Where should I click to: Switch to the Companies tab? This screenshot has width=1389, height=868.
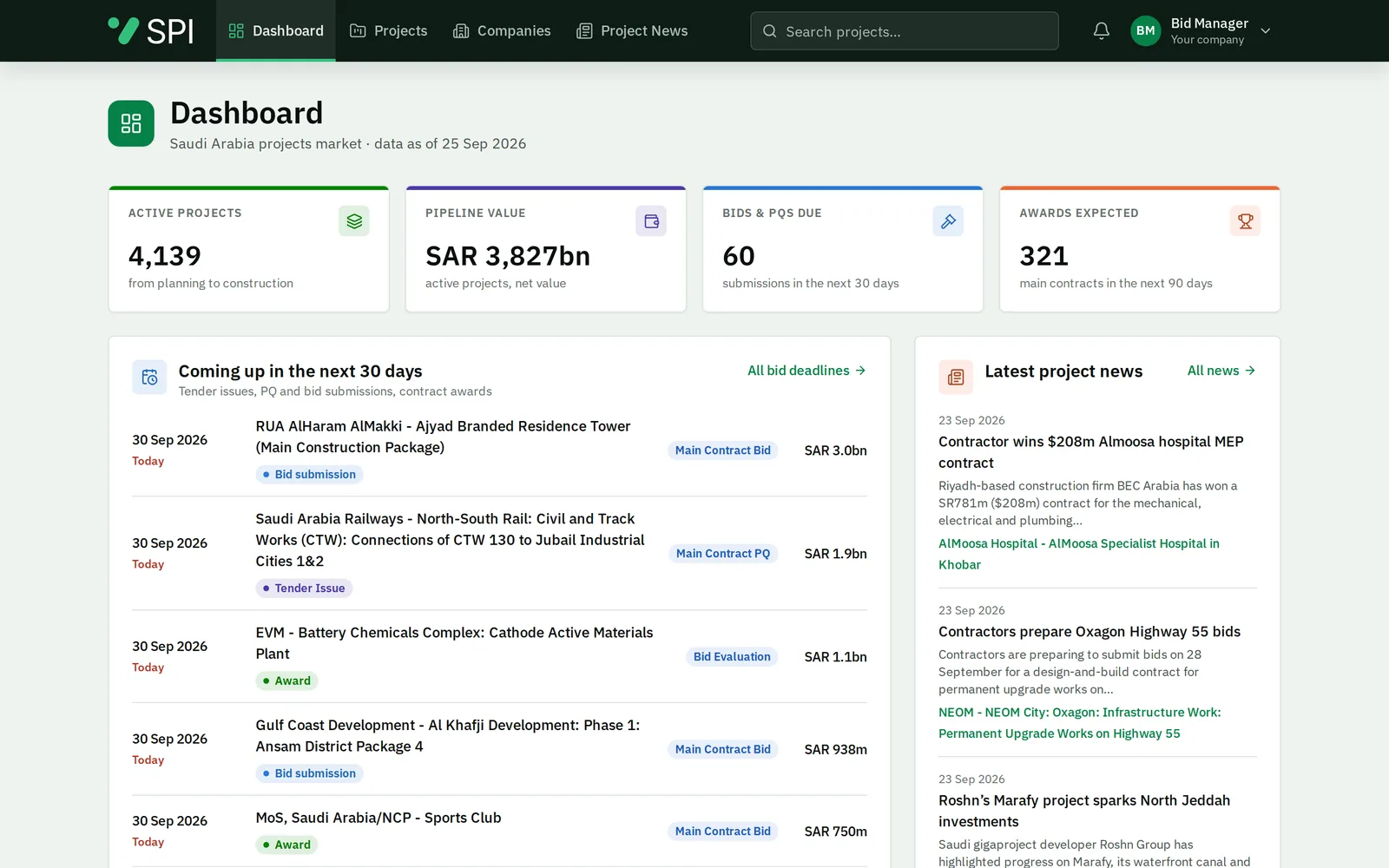coord(502,31)
